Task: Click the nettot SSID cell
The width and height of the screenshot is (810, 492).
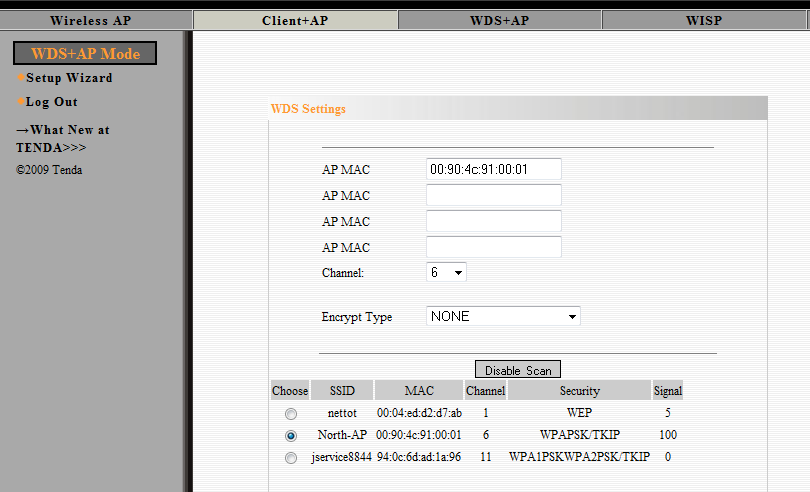Action: point(342,413)
